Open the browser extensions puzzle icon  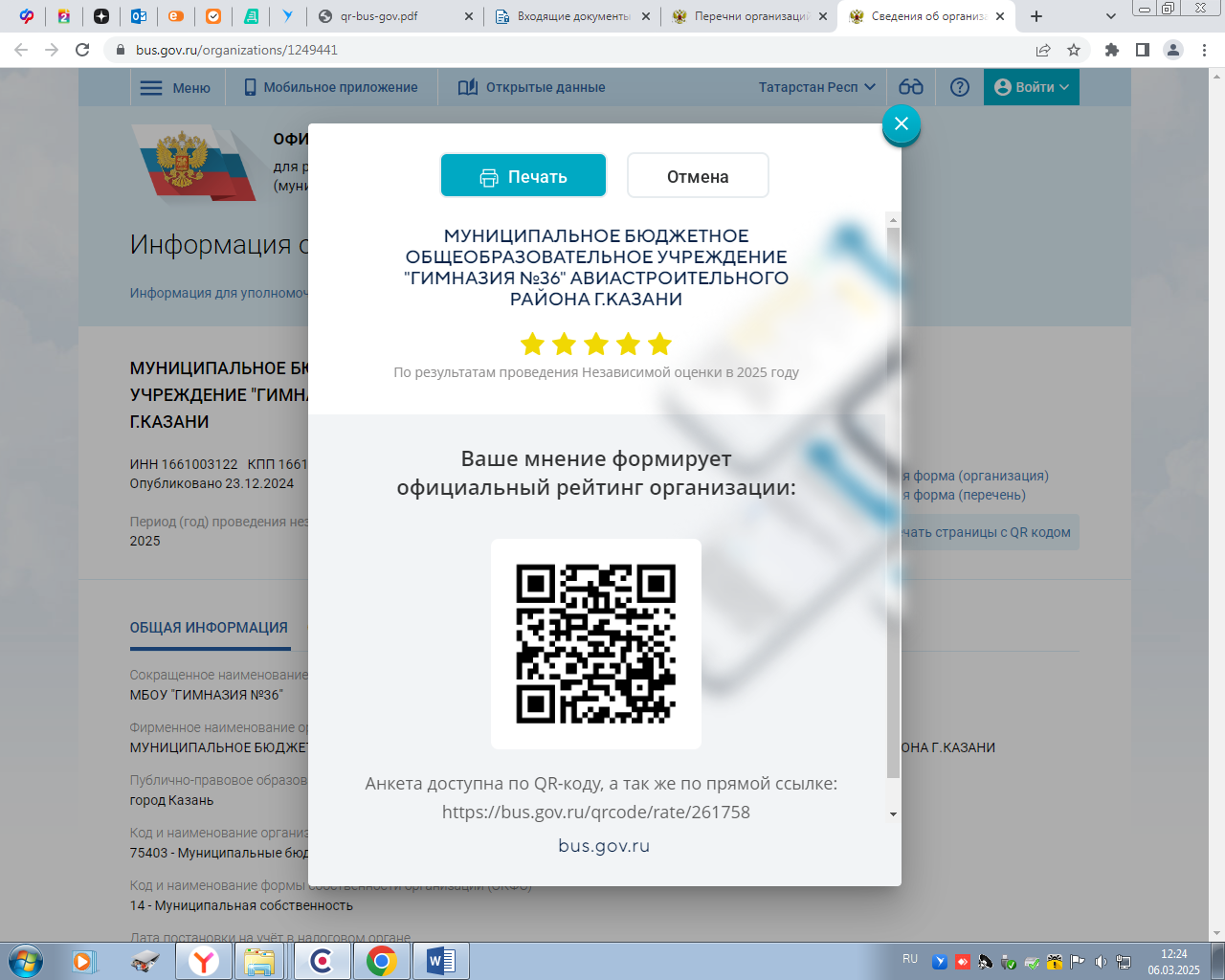point(1111,50)
